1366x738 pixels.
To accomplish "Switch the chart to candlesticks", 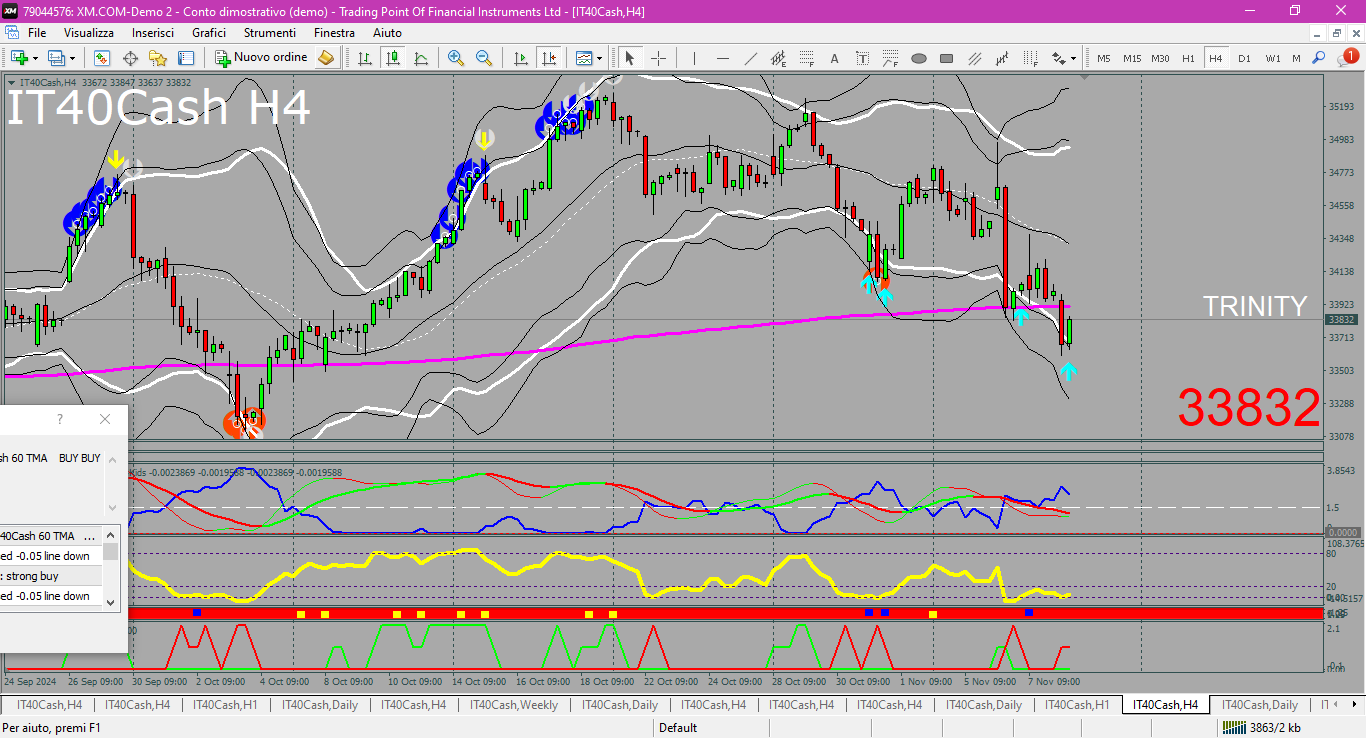I will (393, 58).
